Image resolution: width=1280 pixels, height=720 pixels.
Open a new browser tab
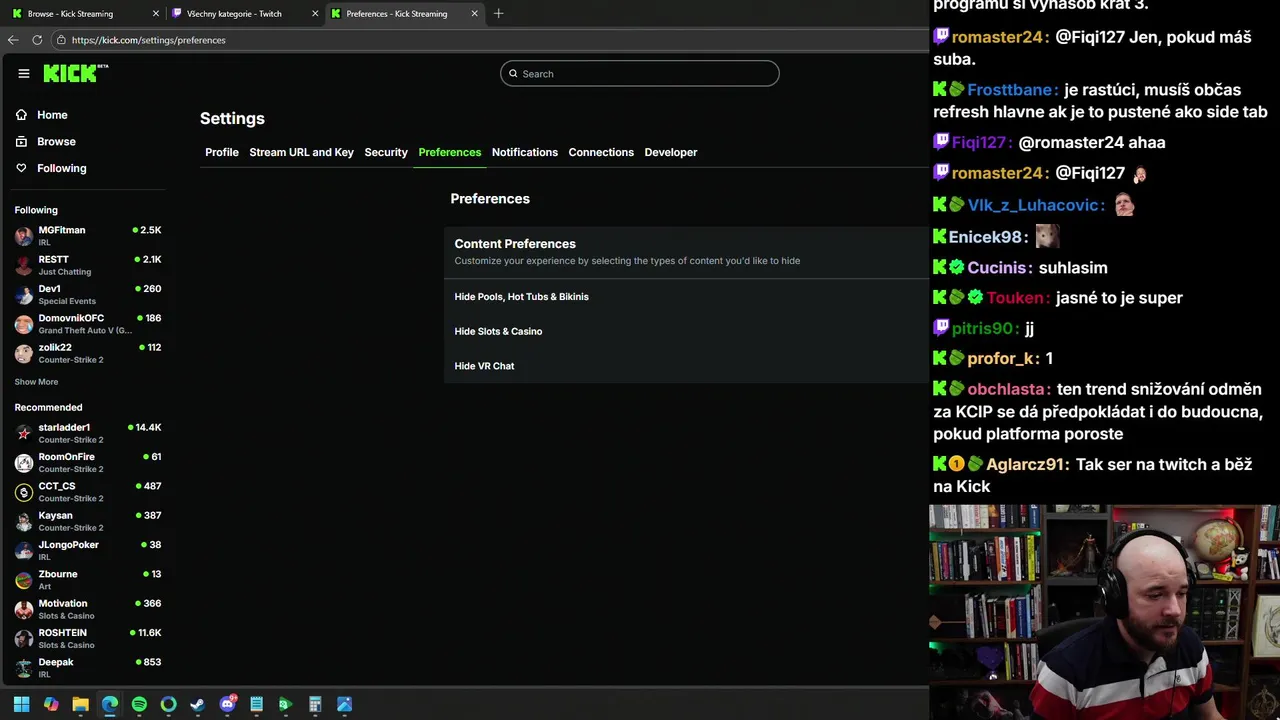coord(498,13)
